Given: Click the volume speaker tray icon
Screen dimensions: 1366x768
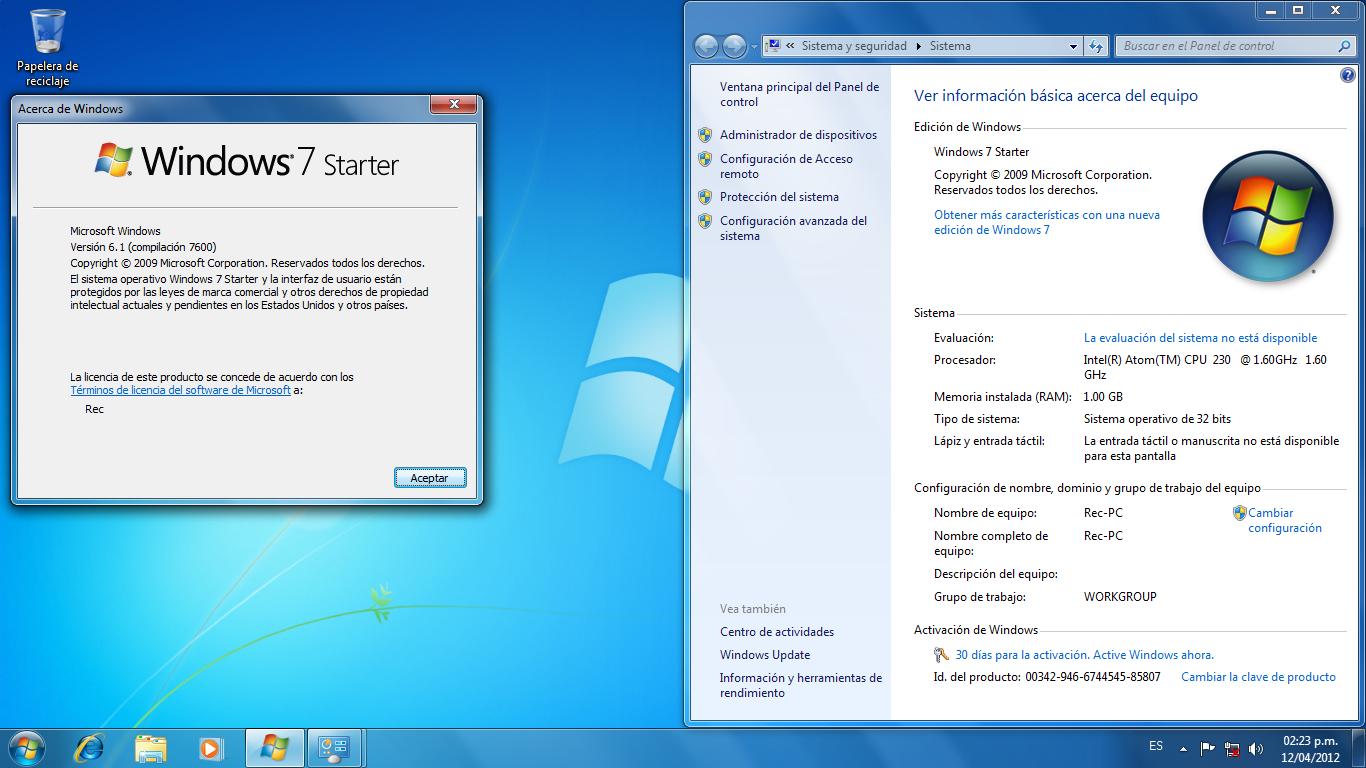Looking at the screenshot, I should [x=1256, y=747].
